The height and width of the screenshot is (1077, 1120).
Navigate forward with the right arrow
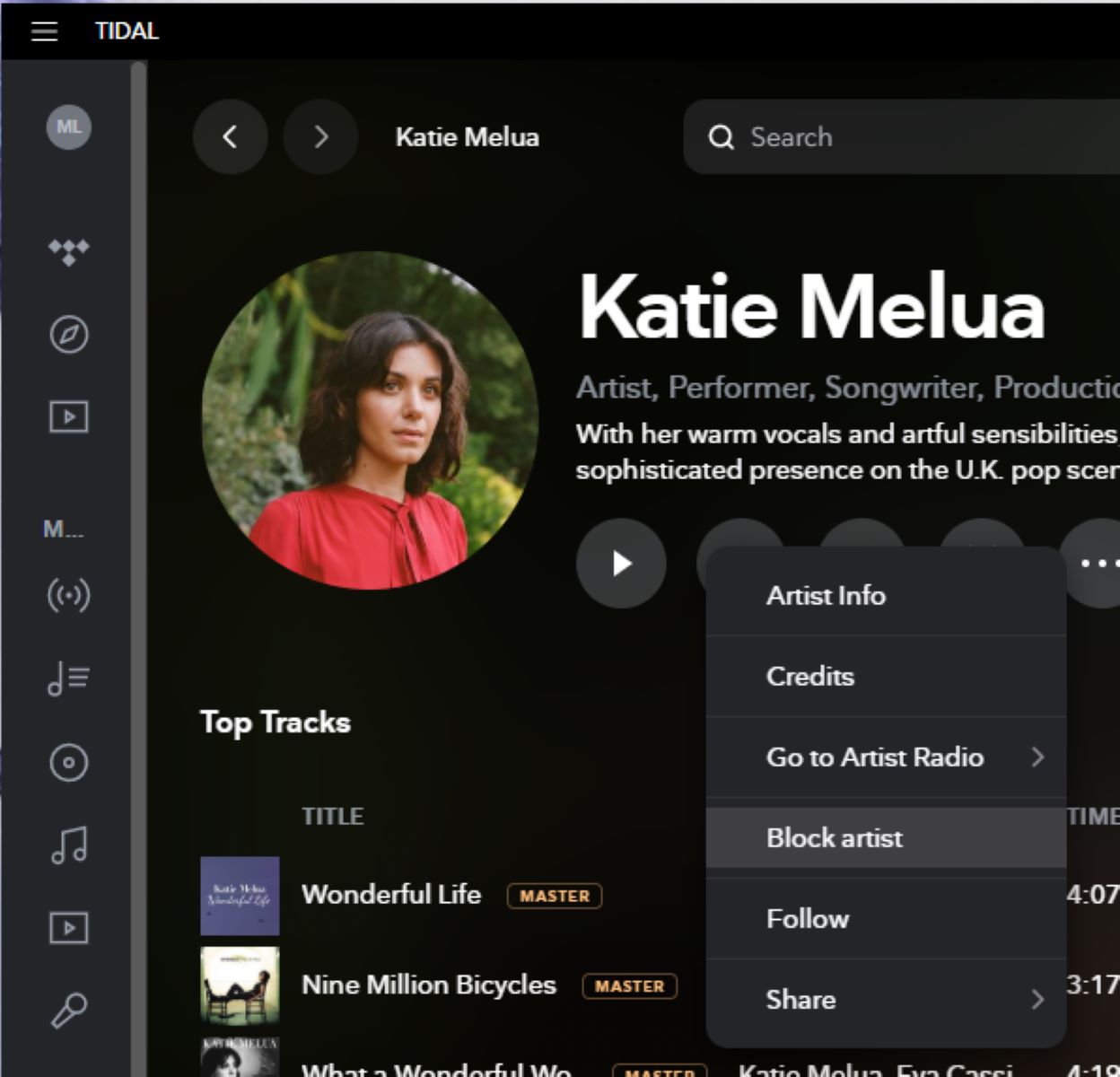coord(320,137)
